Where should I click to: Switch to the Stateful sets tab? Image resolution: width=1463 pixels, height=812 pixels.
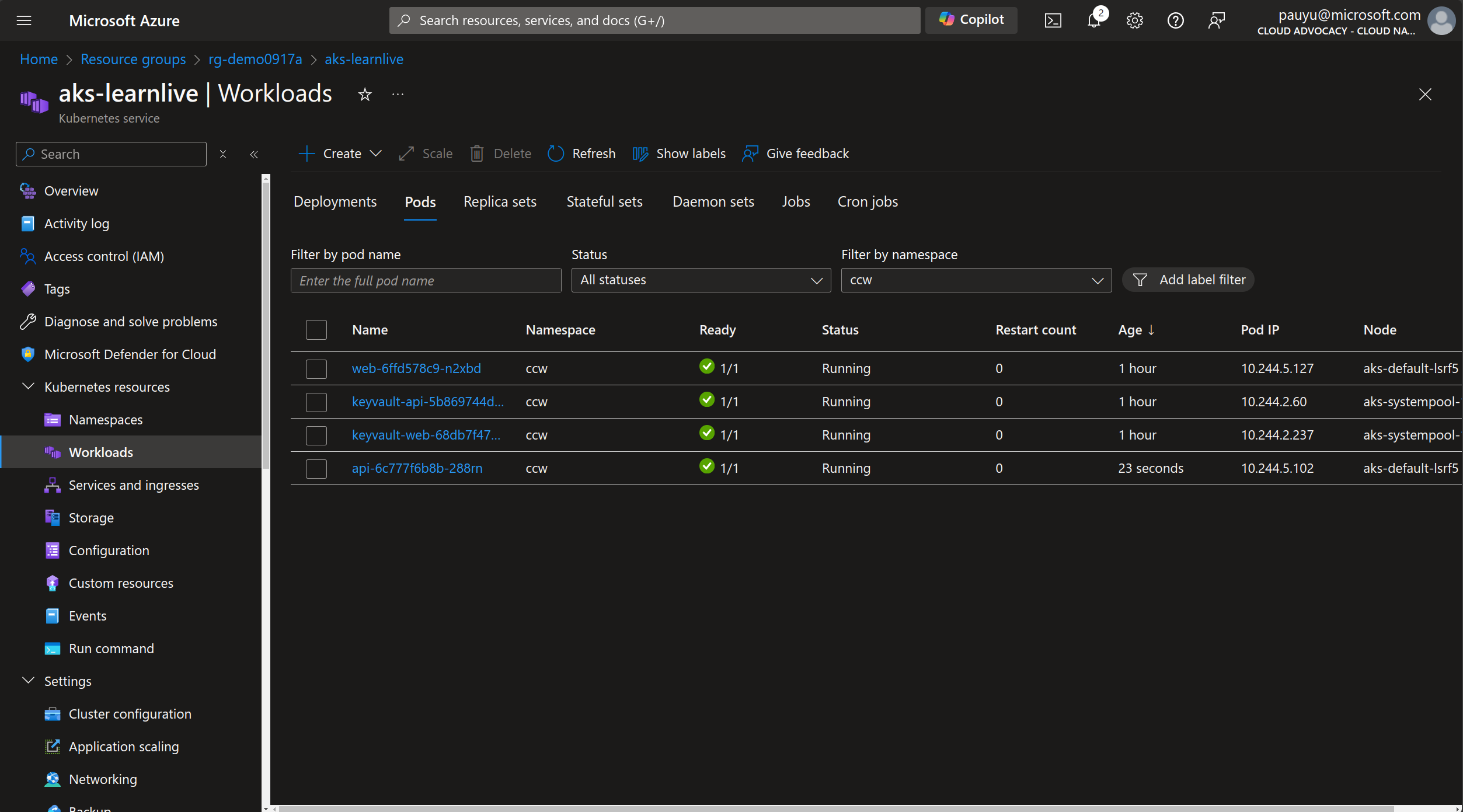coord(604,201)
